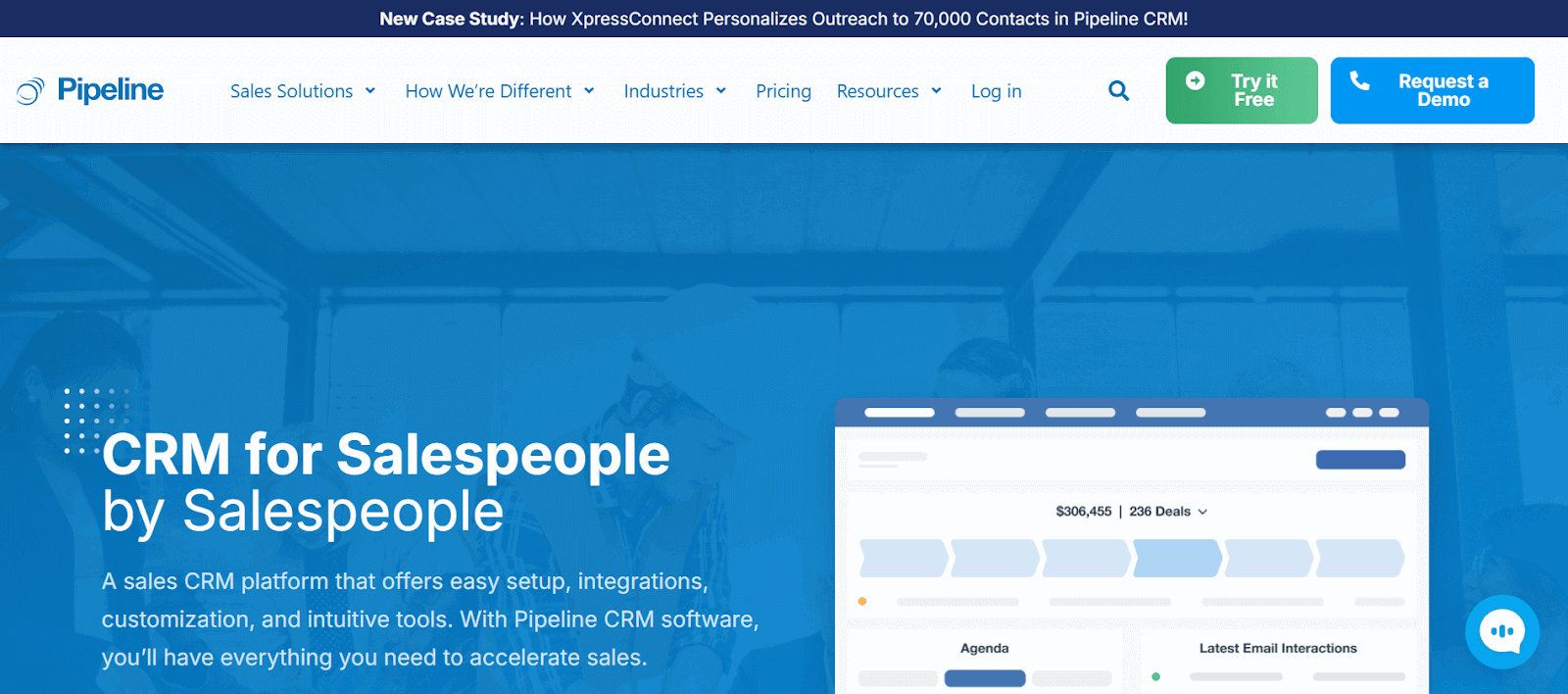Open the Sales Solutions menu
The height and width of the screenshot is (694, 1568).
click(x=303, y=91)
